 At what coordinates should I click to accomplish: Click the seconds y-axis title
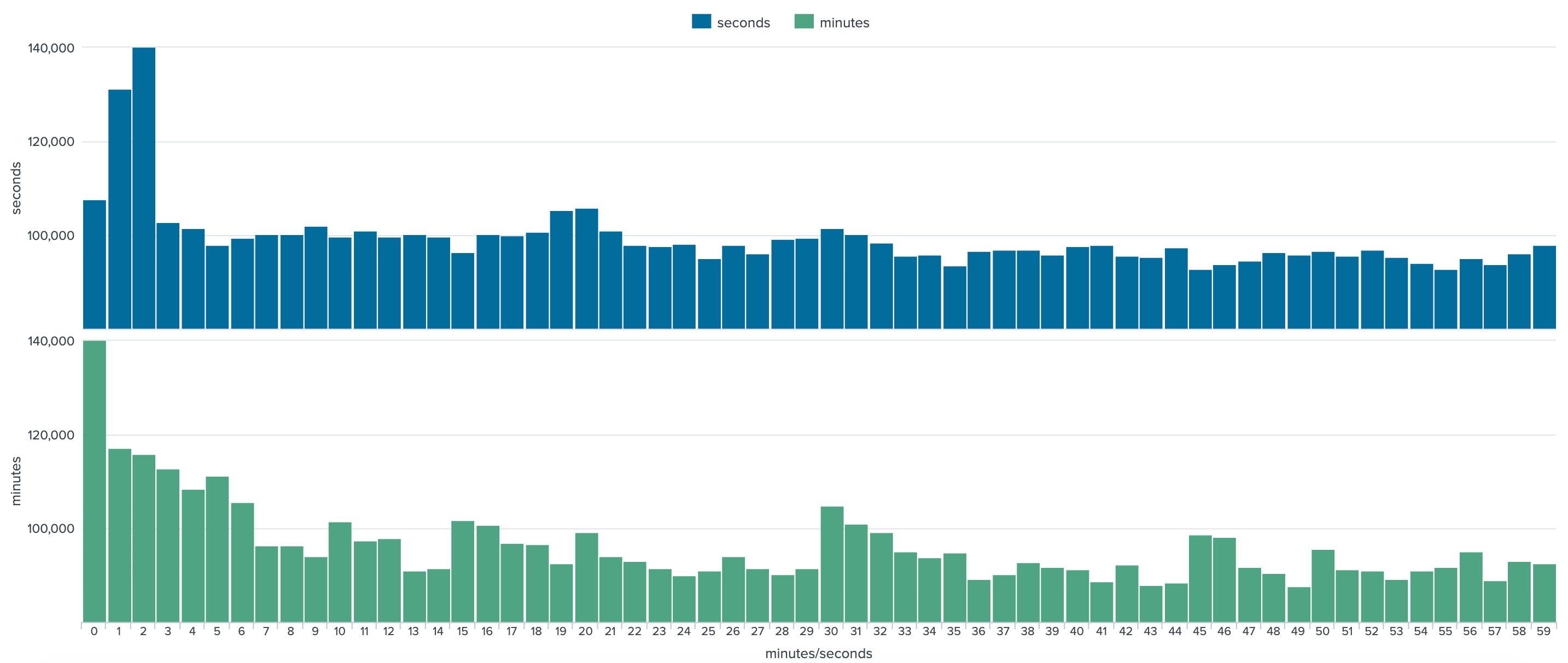pos(16,188)
